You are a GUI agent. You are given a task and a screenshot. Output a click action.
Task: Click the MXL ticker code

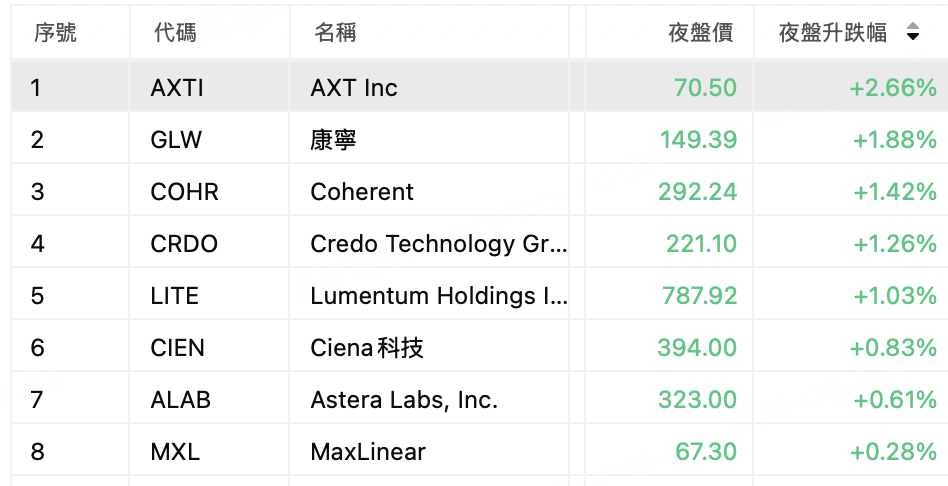tap(175, 452)
